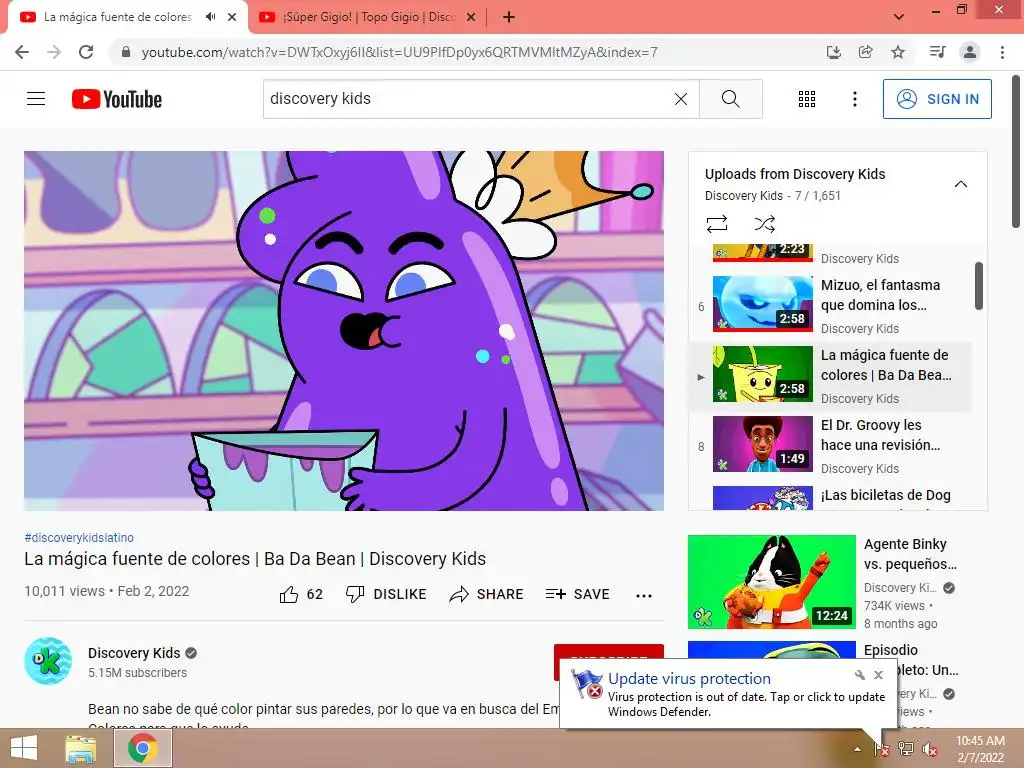The image size is (1024, 768).
Task: Play El Dr. Groovy les hace una revisión
Action: (x=831, y=446)
